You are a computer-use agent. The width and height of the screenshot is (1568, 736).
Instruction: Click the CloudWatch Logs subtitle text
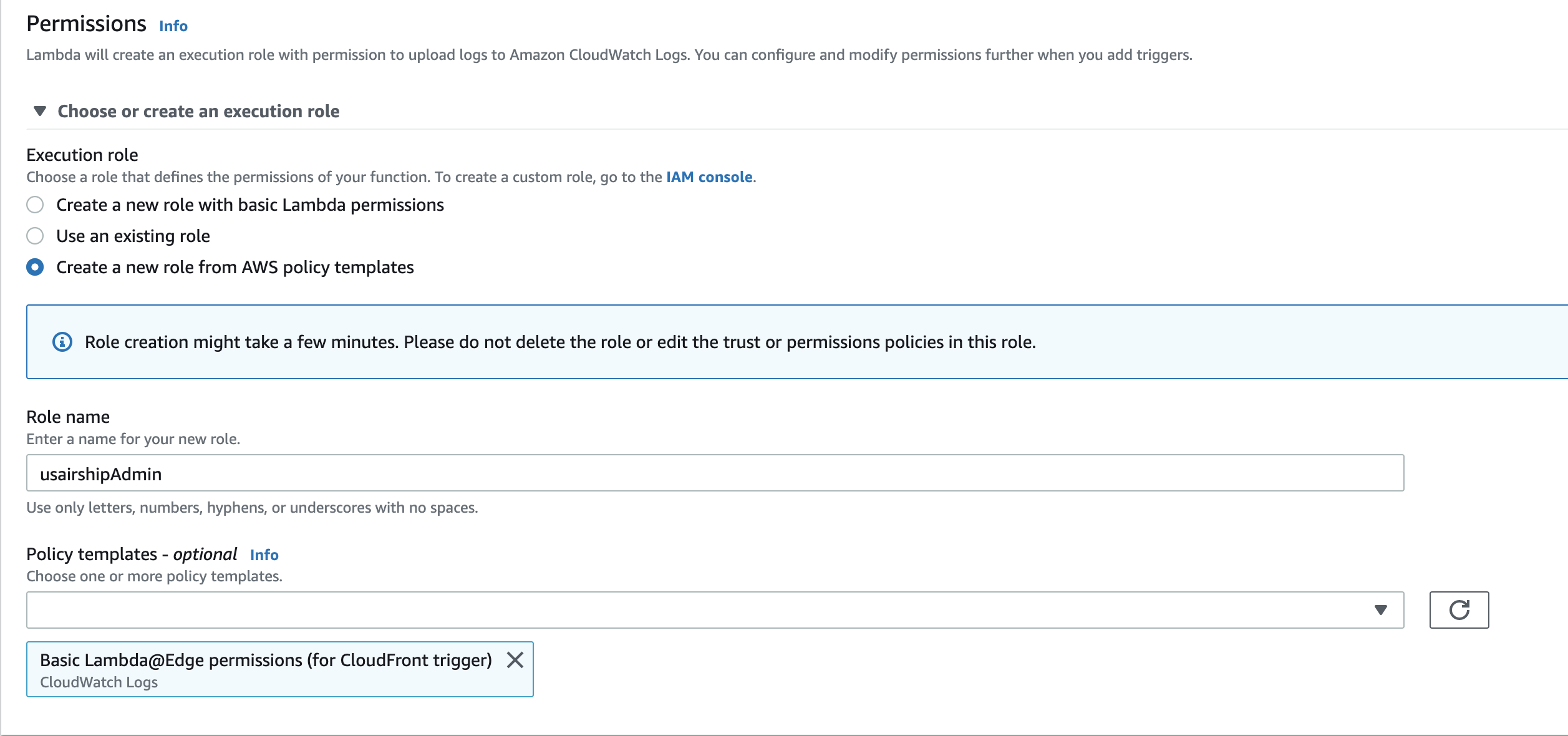[x=99, y=682]
